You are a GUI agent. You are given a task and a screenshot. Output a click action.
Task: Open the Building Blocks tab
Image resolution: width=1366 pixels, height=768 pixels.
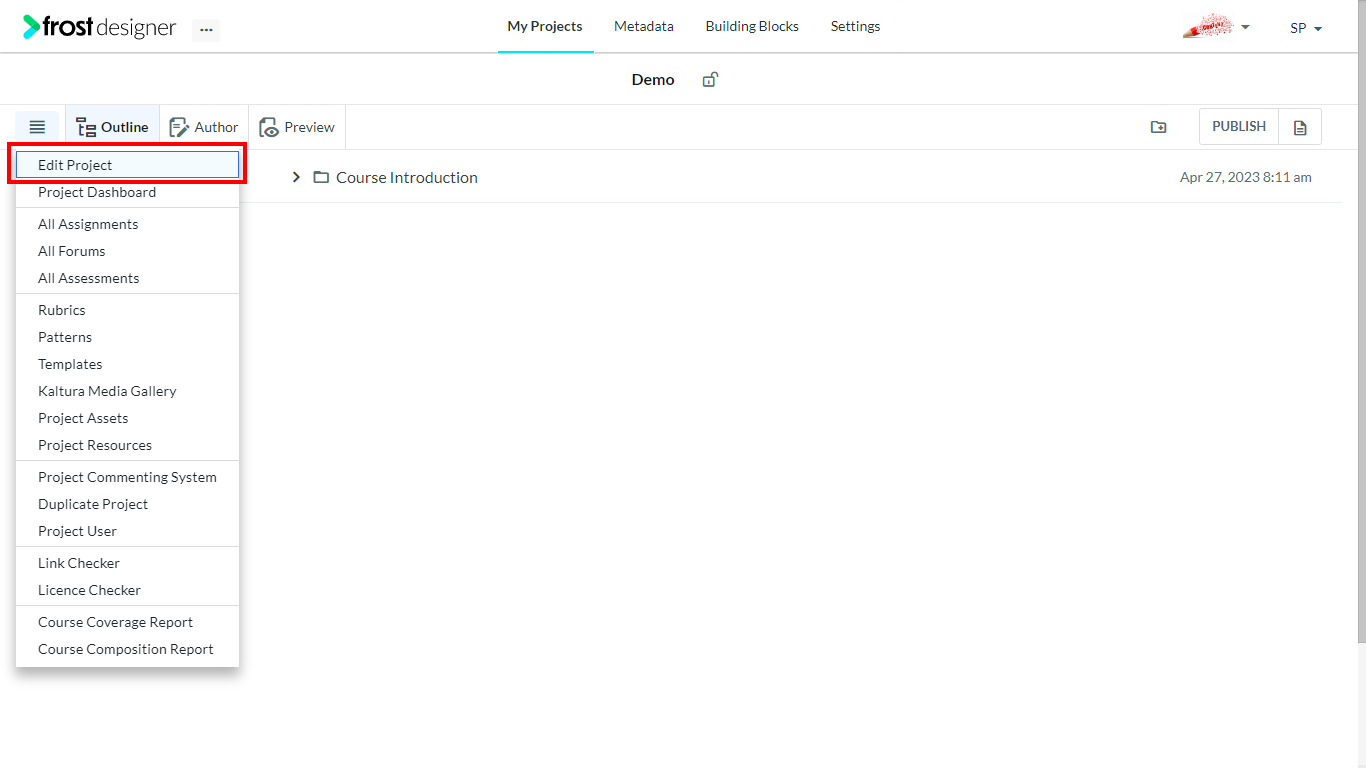(752, 26)
